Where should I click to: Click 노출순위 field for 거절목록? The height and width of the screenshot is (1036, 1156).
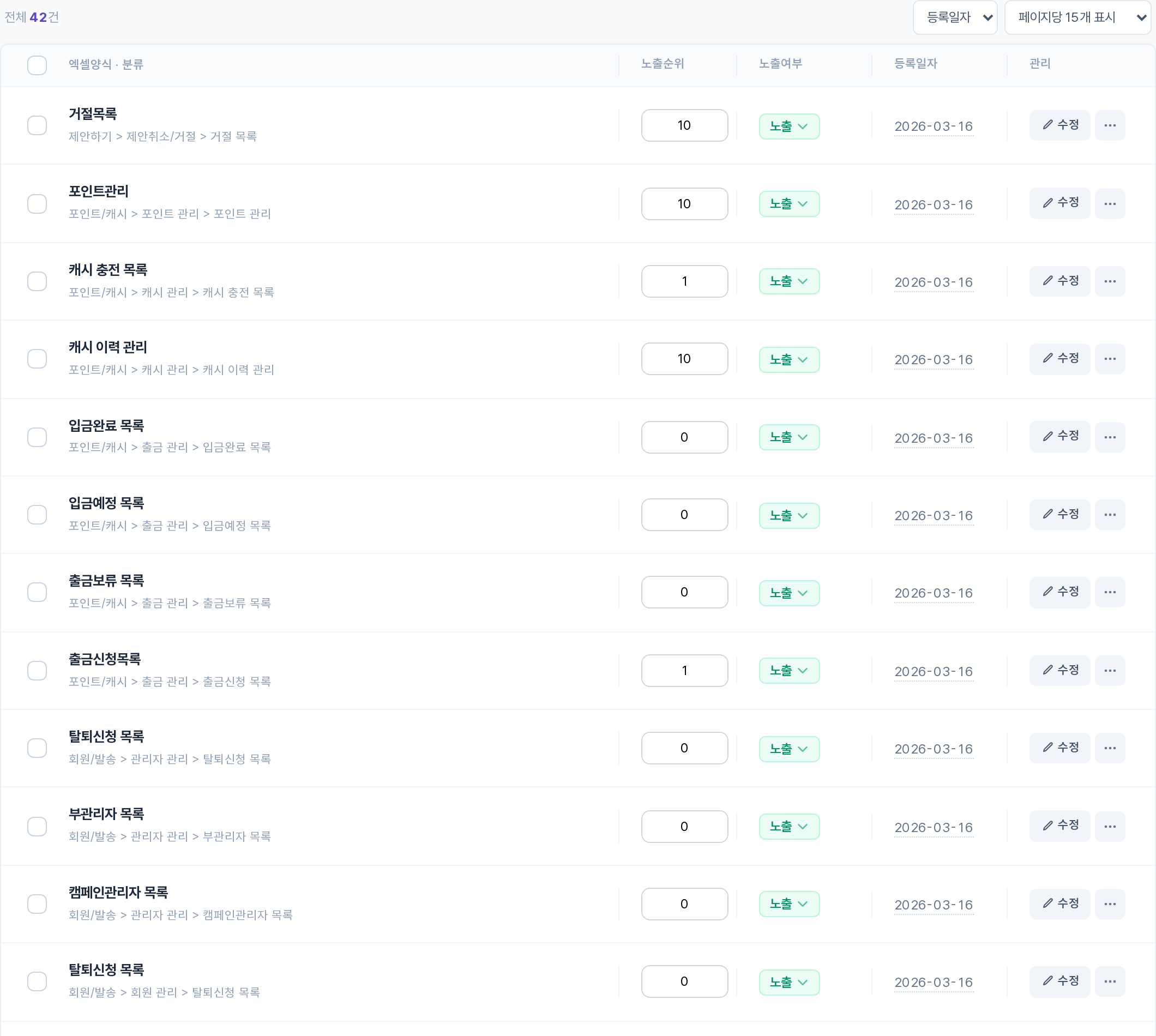pos(684,125)
